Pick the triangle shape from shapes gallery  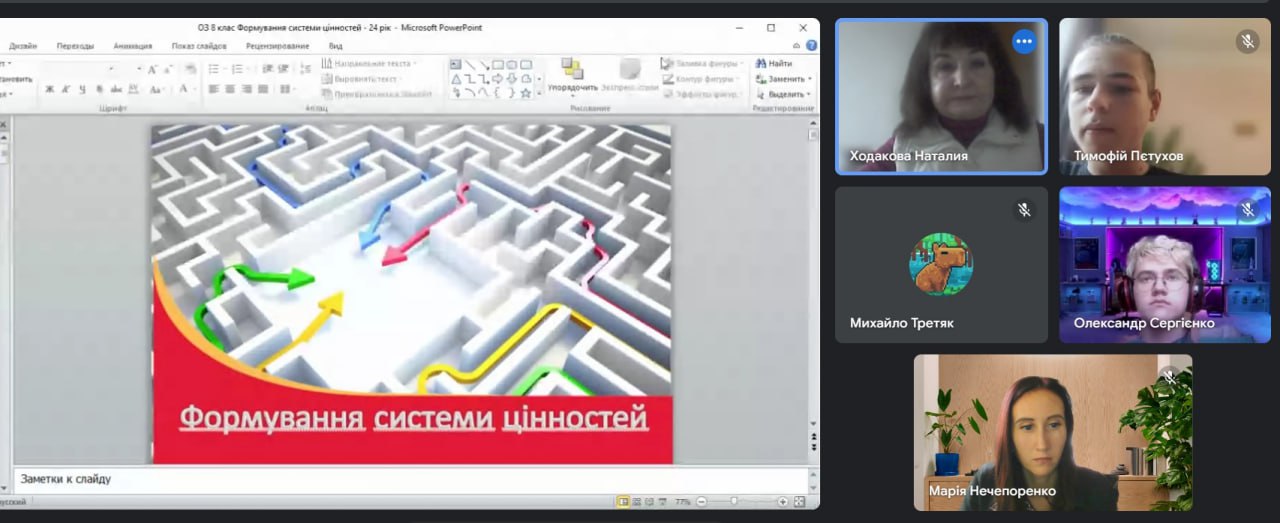click(x=456, y=79)
